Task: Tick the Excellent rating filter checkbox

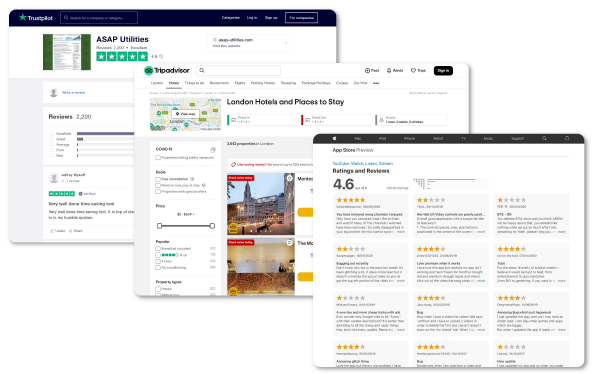Action: tap(51, 134)
